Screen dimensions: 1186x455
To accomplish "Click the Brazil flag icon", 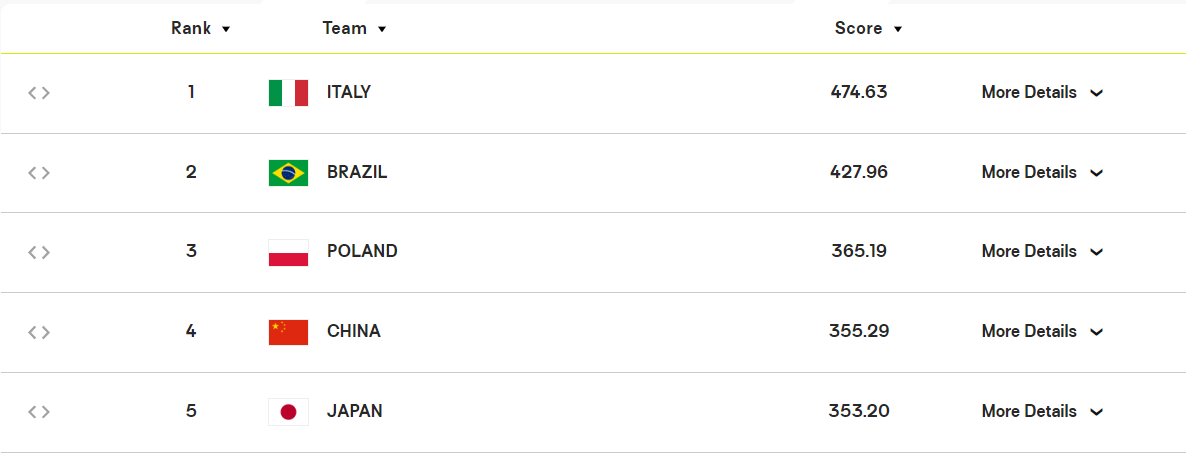I will pos(288,173).
